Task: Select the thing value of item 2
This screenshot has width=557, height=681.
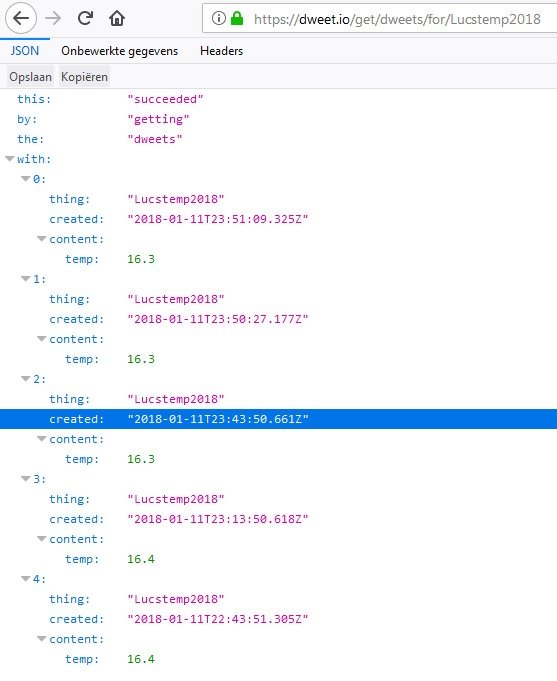Action: tap(176, 399)
